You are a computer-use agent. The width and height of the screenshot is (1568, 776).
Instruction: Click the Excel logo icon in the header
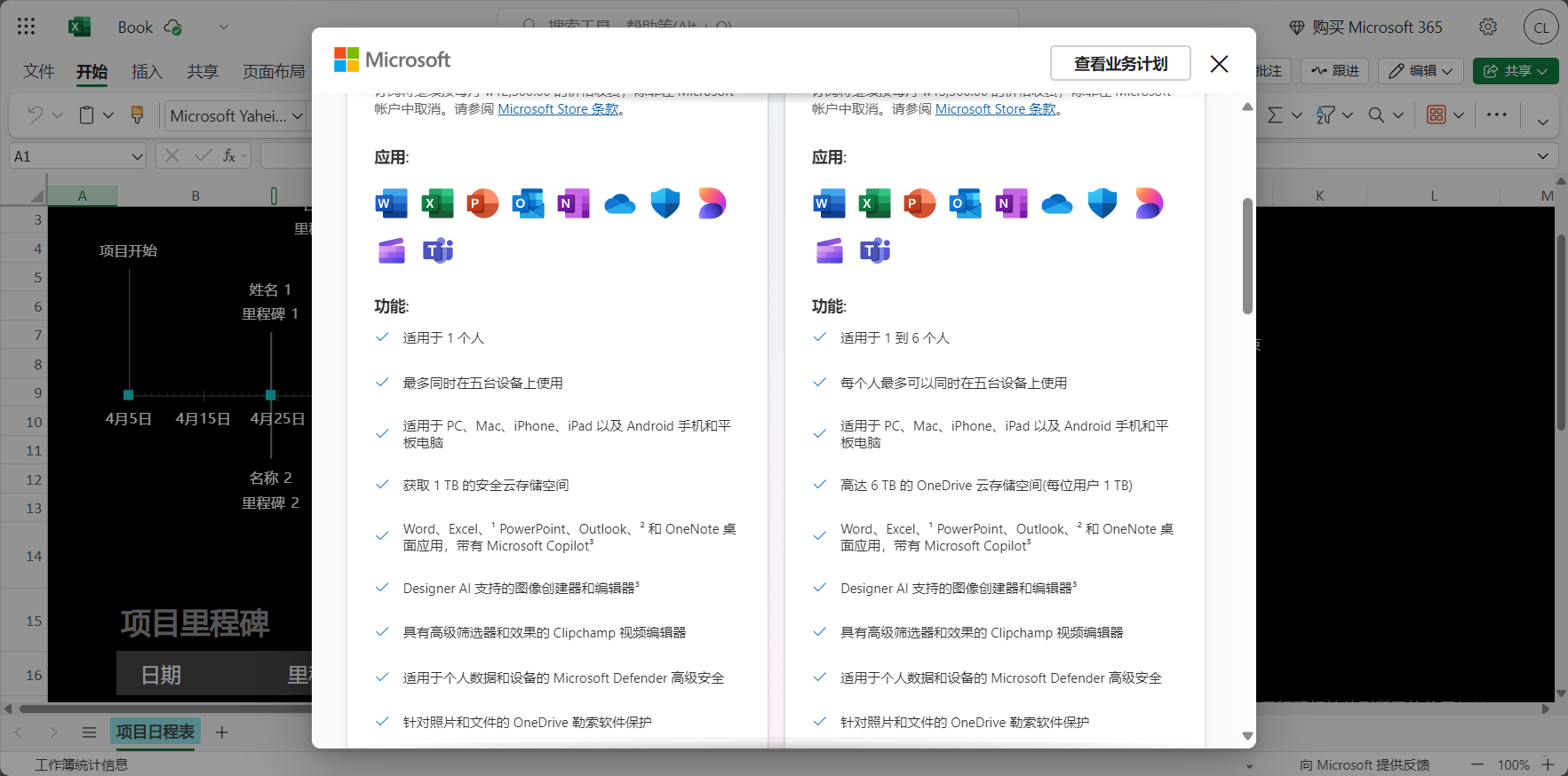pyautogui.click(x=79, y=27)
